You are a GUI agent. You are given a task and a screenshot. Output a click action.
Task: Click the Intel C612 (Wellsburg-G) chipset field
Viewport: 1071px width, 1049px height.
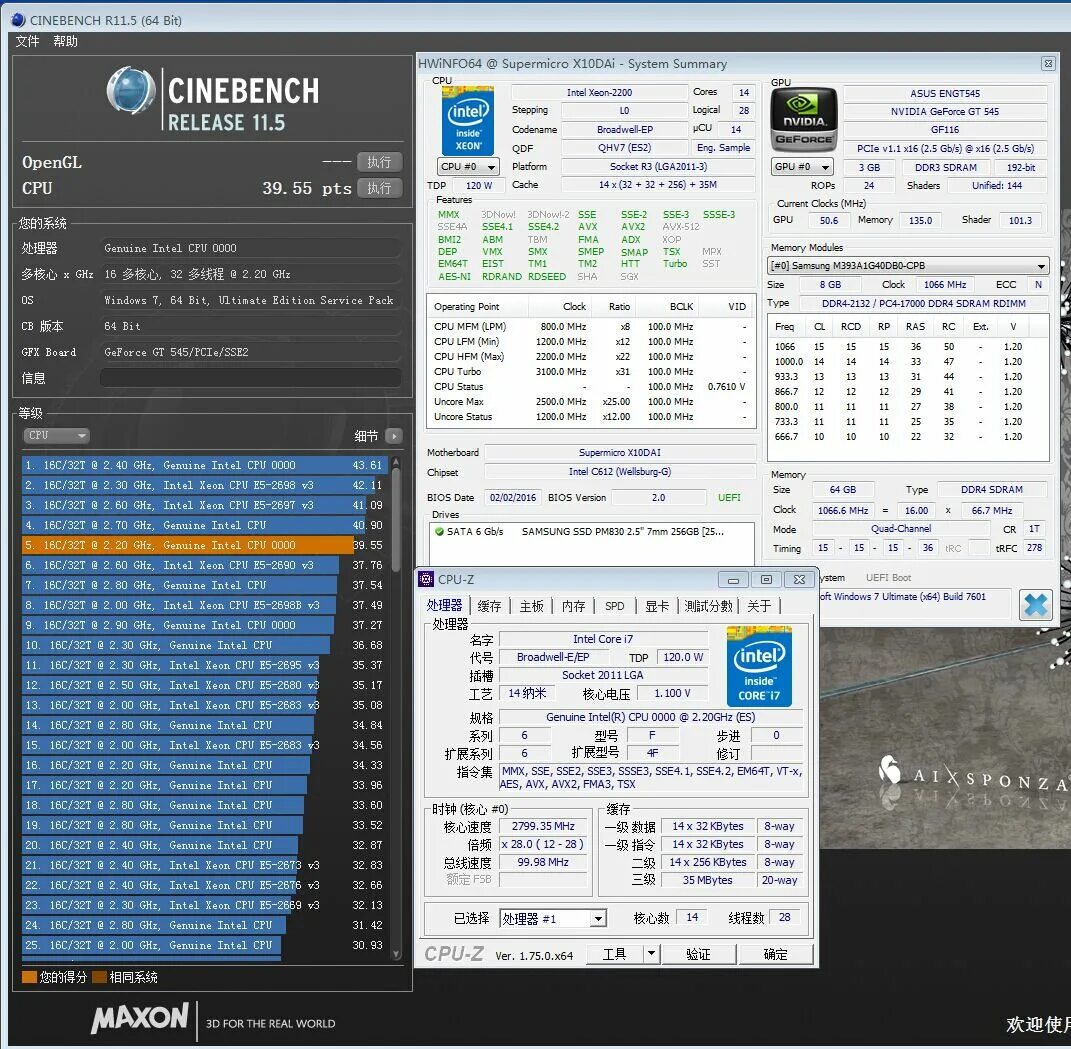pos(620,472)
